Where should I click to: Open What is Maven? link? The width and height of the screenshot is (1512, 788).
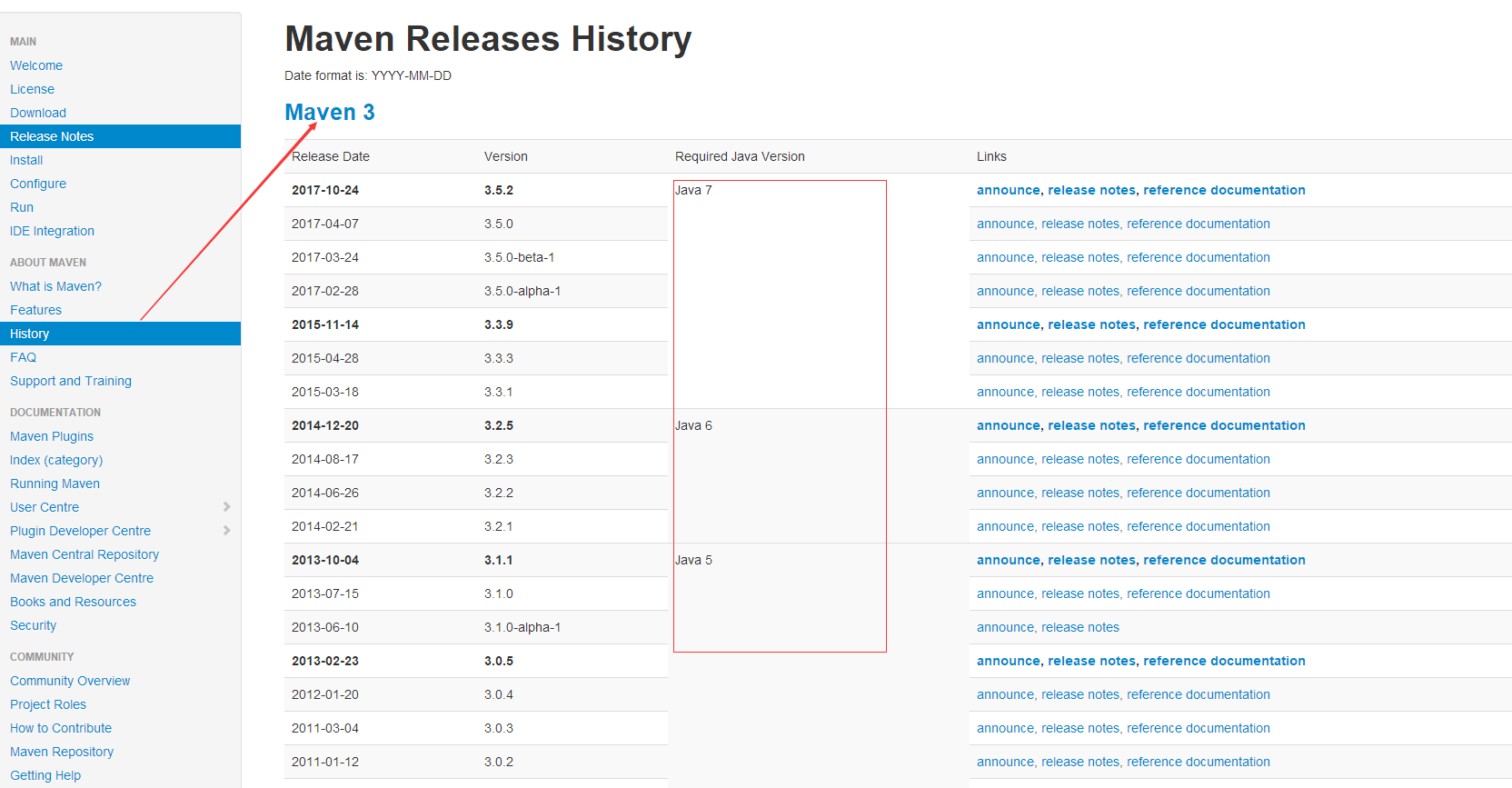[55, 286]
